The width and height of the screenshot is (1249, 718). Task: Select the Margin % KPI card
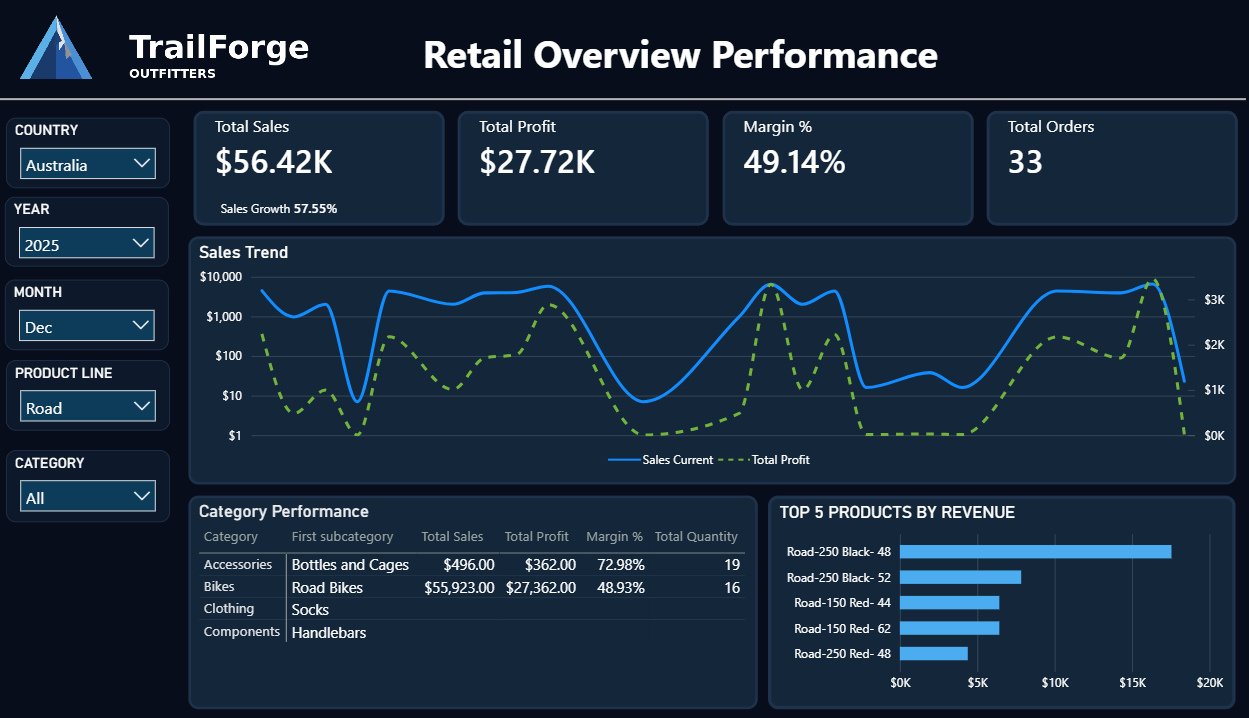[x=847, y=167]
